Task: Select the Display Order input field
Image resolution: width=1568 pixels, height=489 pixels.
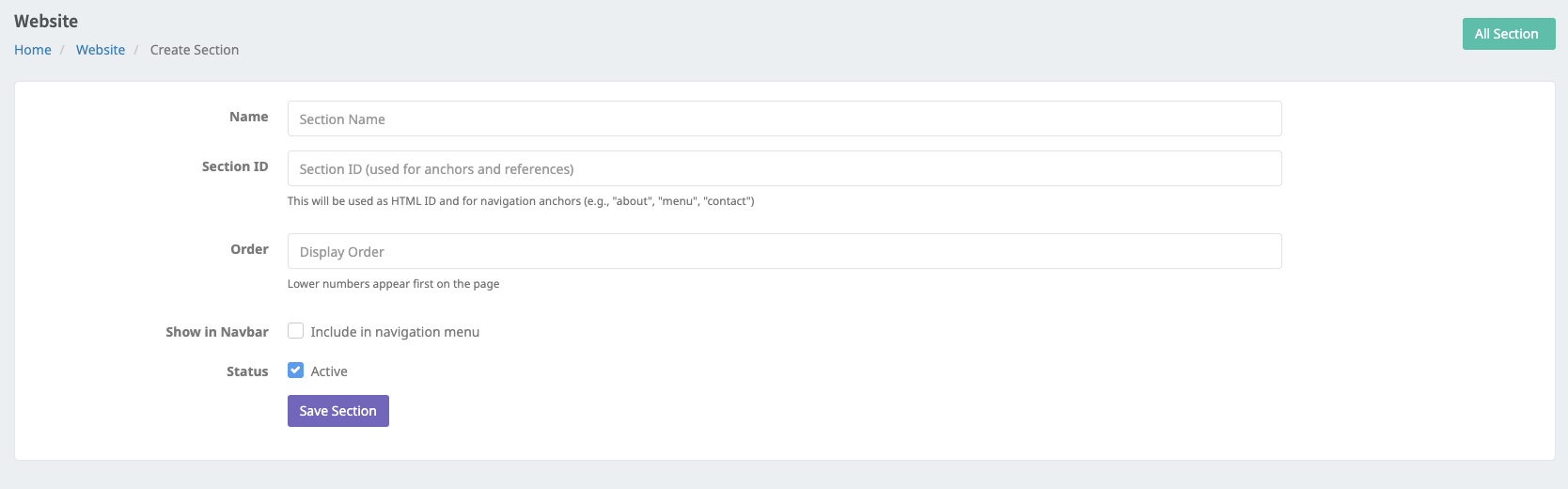Action: click(x=784, y=251)
